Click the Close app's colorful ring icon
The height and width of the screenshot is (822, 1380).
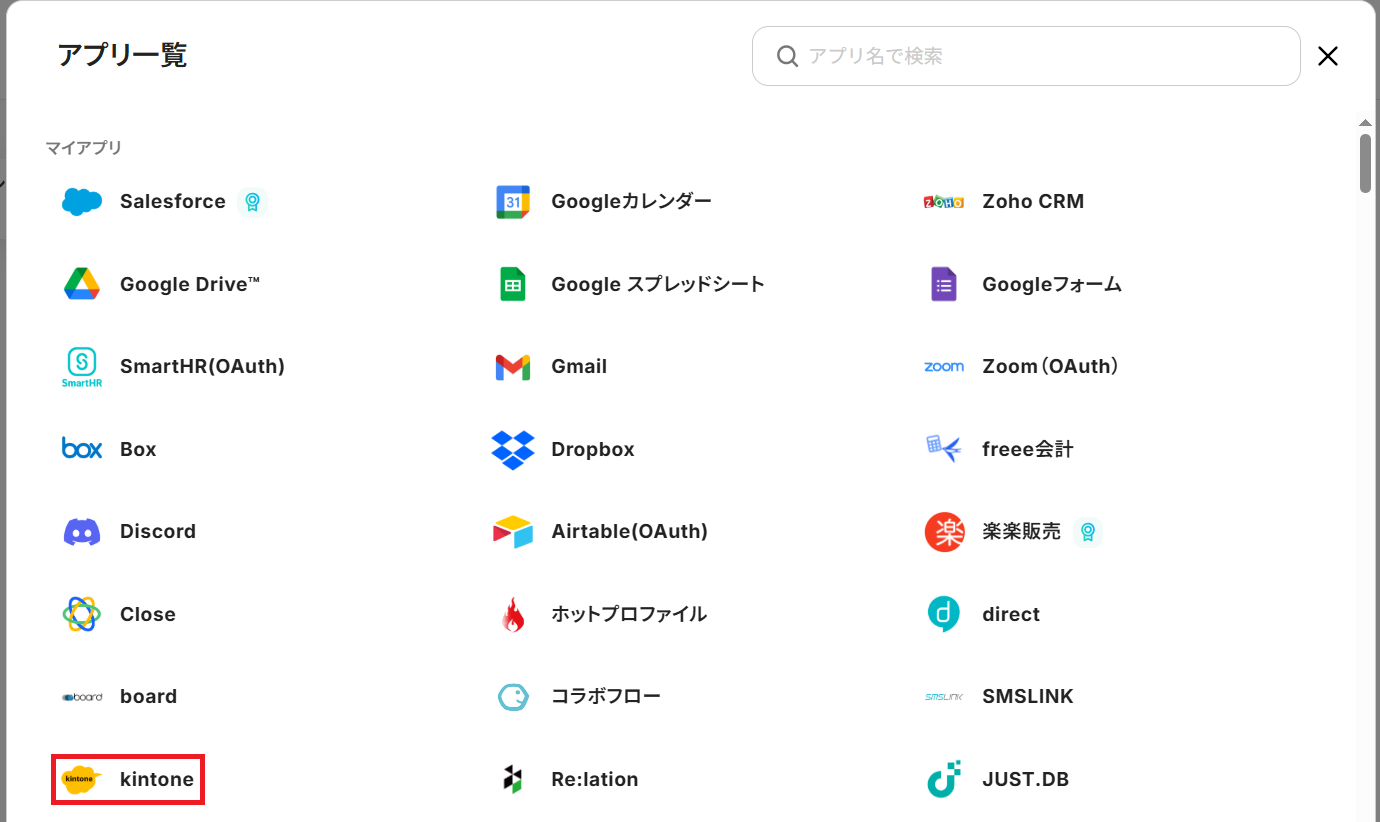(82, 614)
